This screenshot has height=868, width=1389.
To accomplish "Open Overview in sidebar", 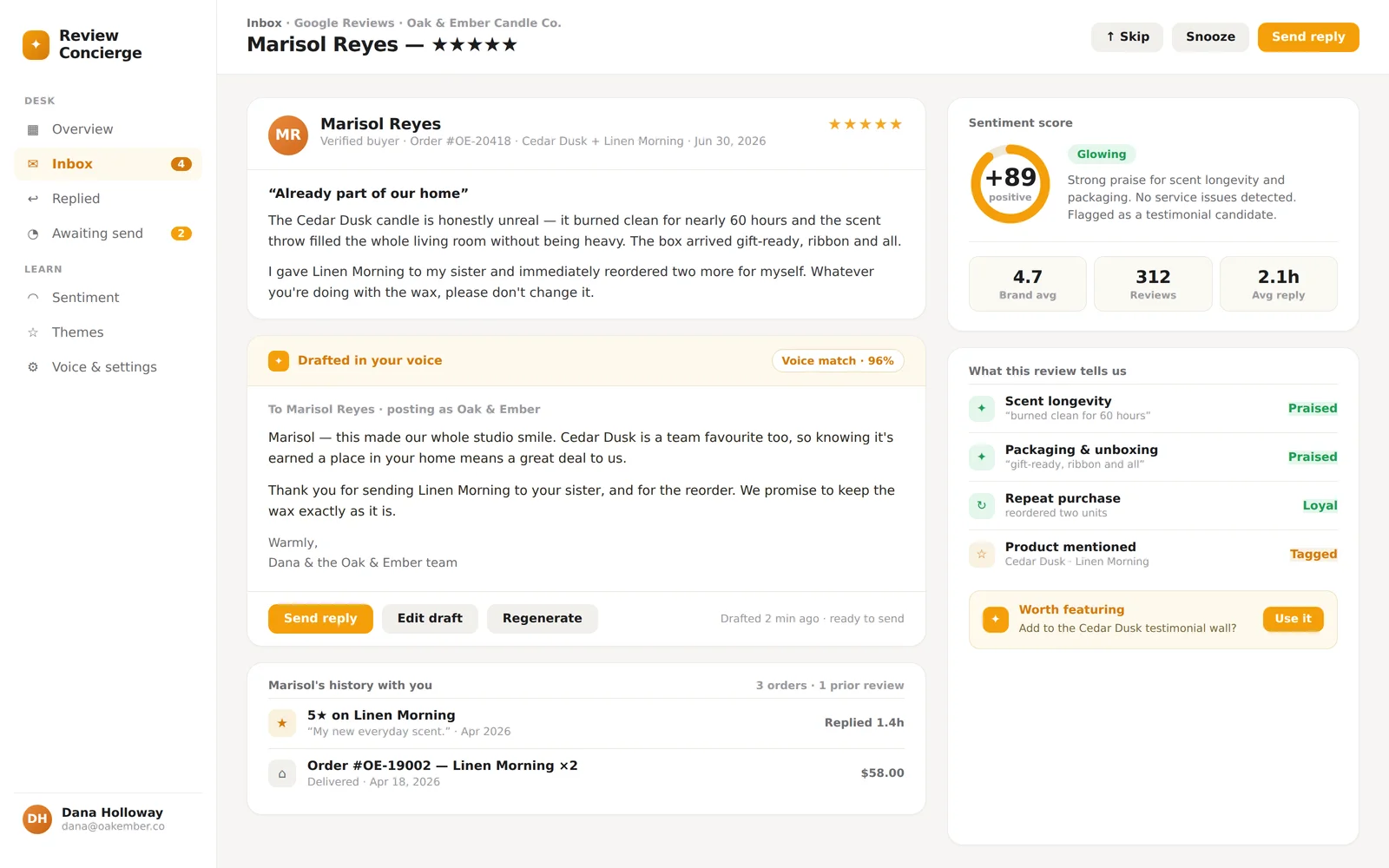I will coord(108,129).
